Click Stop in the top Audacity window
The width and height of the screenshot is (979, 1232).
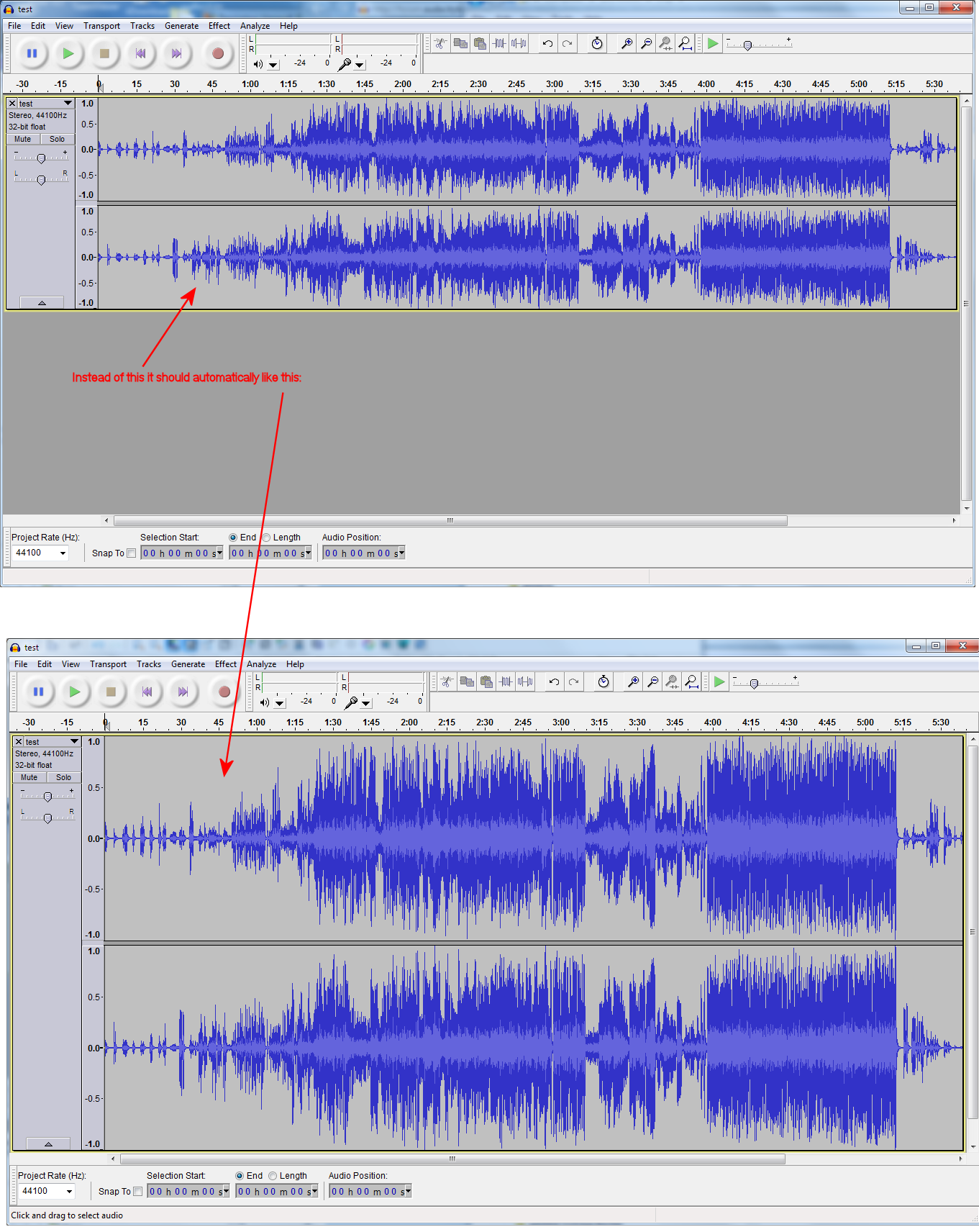(104, 53)
